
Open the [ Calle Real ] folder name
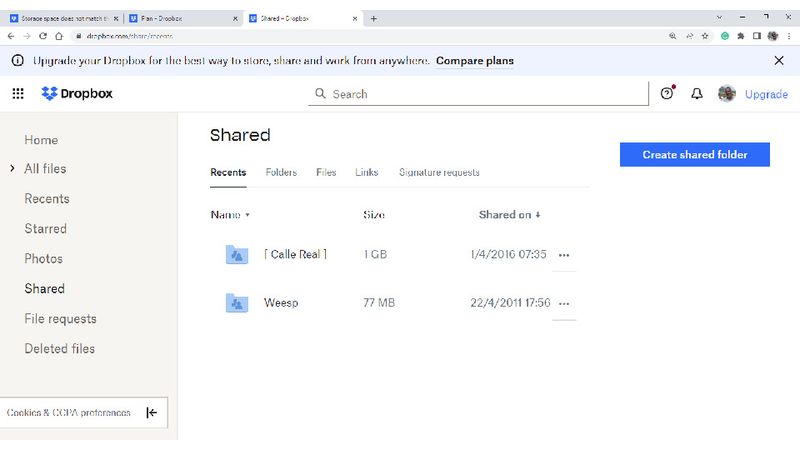[295, 254]
